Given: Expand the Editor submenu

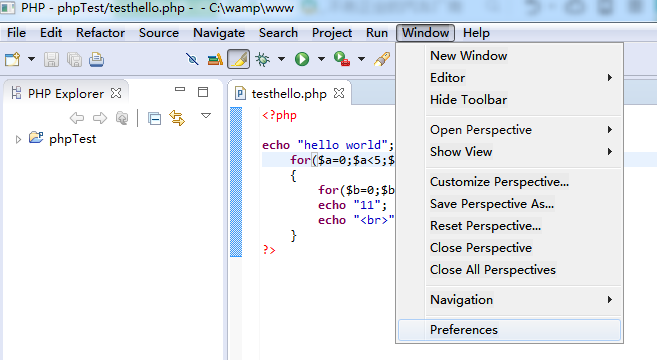Looking at the screenshot, I should 510,78.
